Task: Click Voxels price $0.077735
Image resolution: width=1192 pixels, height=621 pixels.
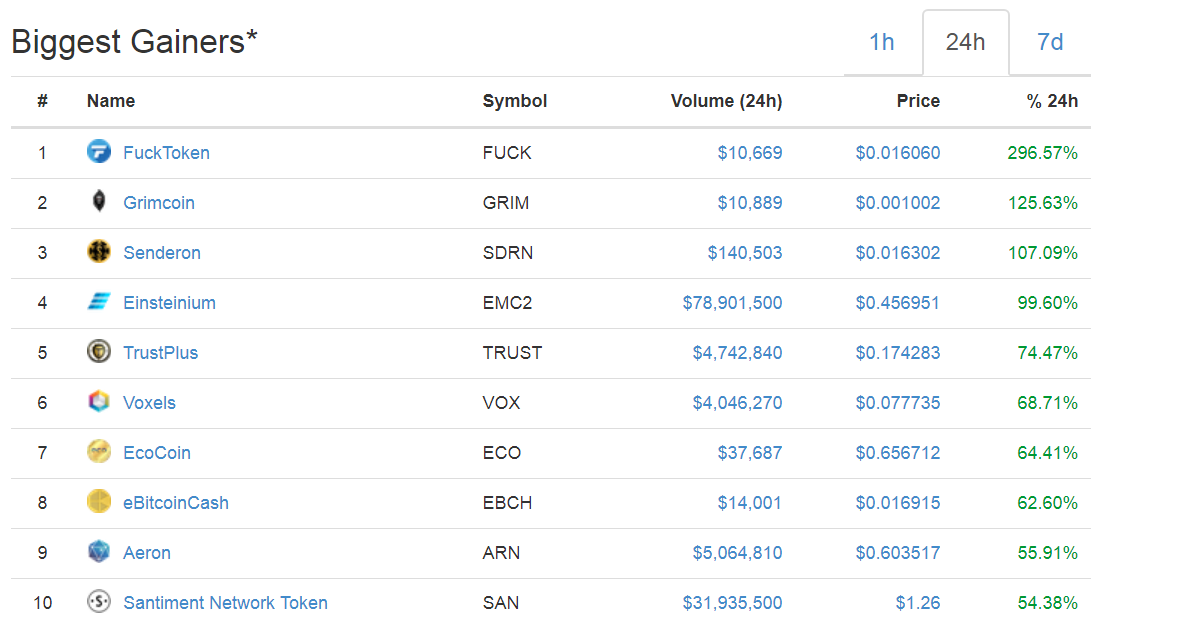Action: point(898,403)
